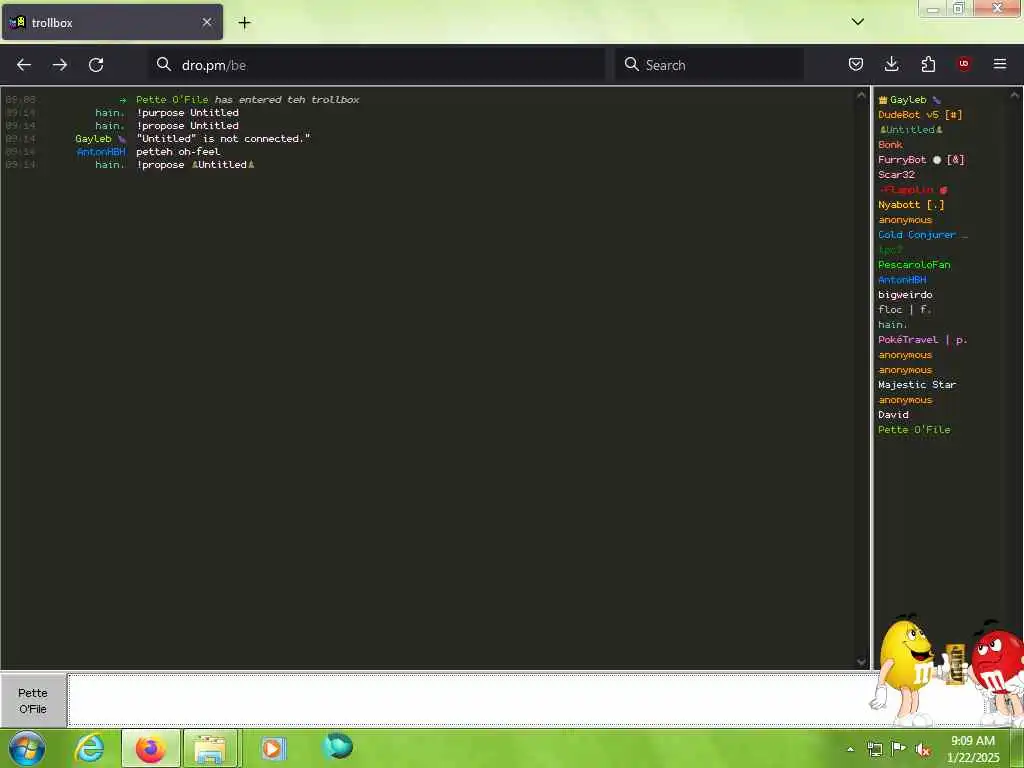Reload the trollbox page
1024x768 pixels.
pos(96,65)
